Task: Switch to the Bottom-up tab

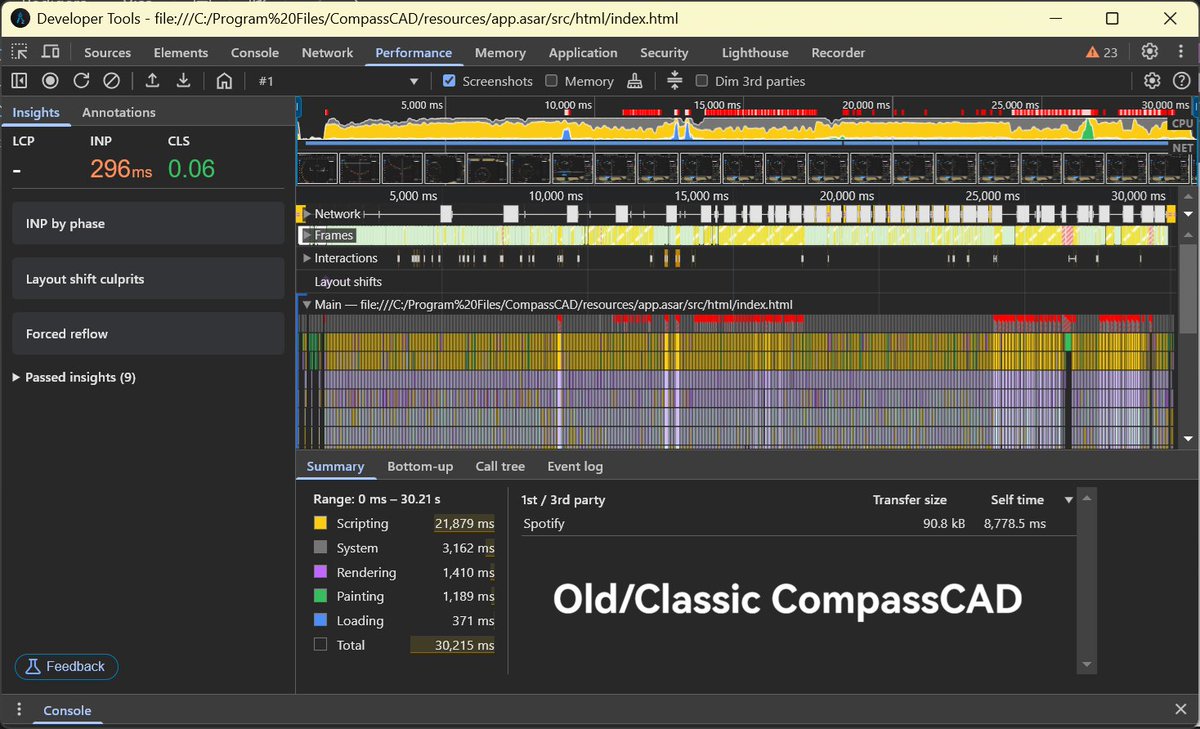Action: click(420, 466)
